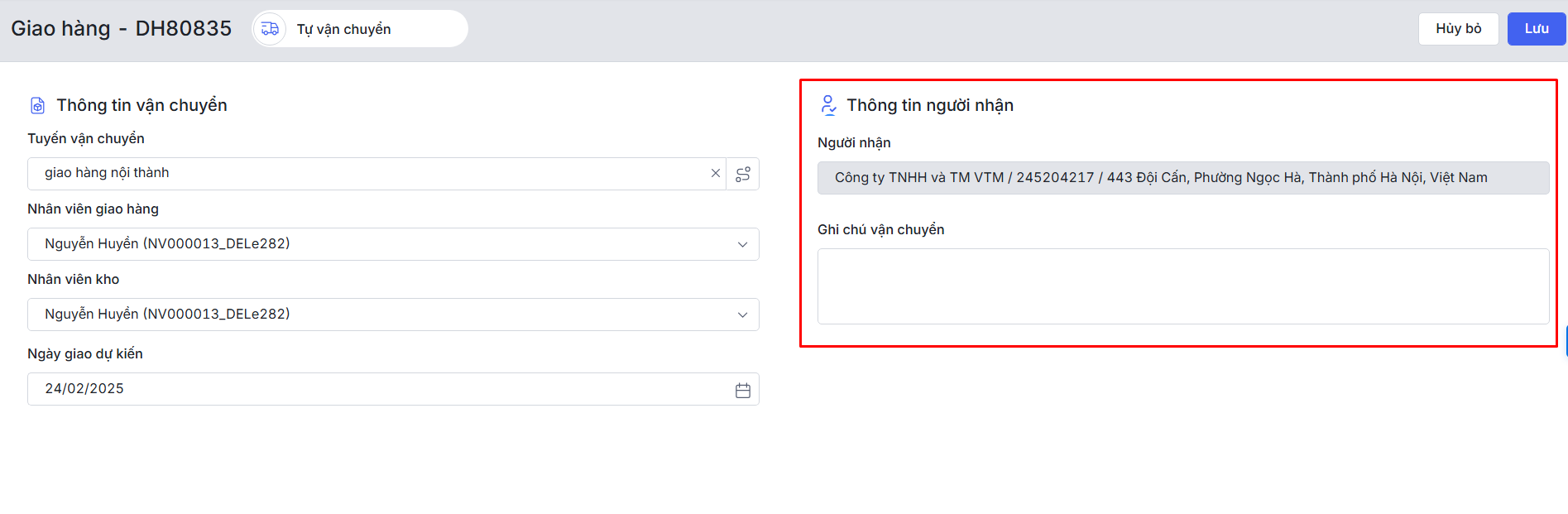The width and height of the screenshot is (1568, 514).
Task: Clear the 'giao hàng nội thành' route value
Action: [x=715, y=173]
